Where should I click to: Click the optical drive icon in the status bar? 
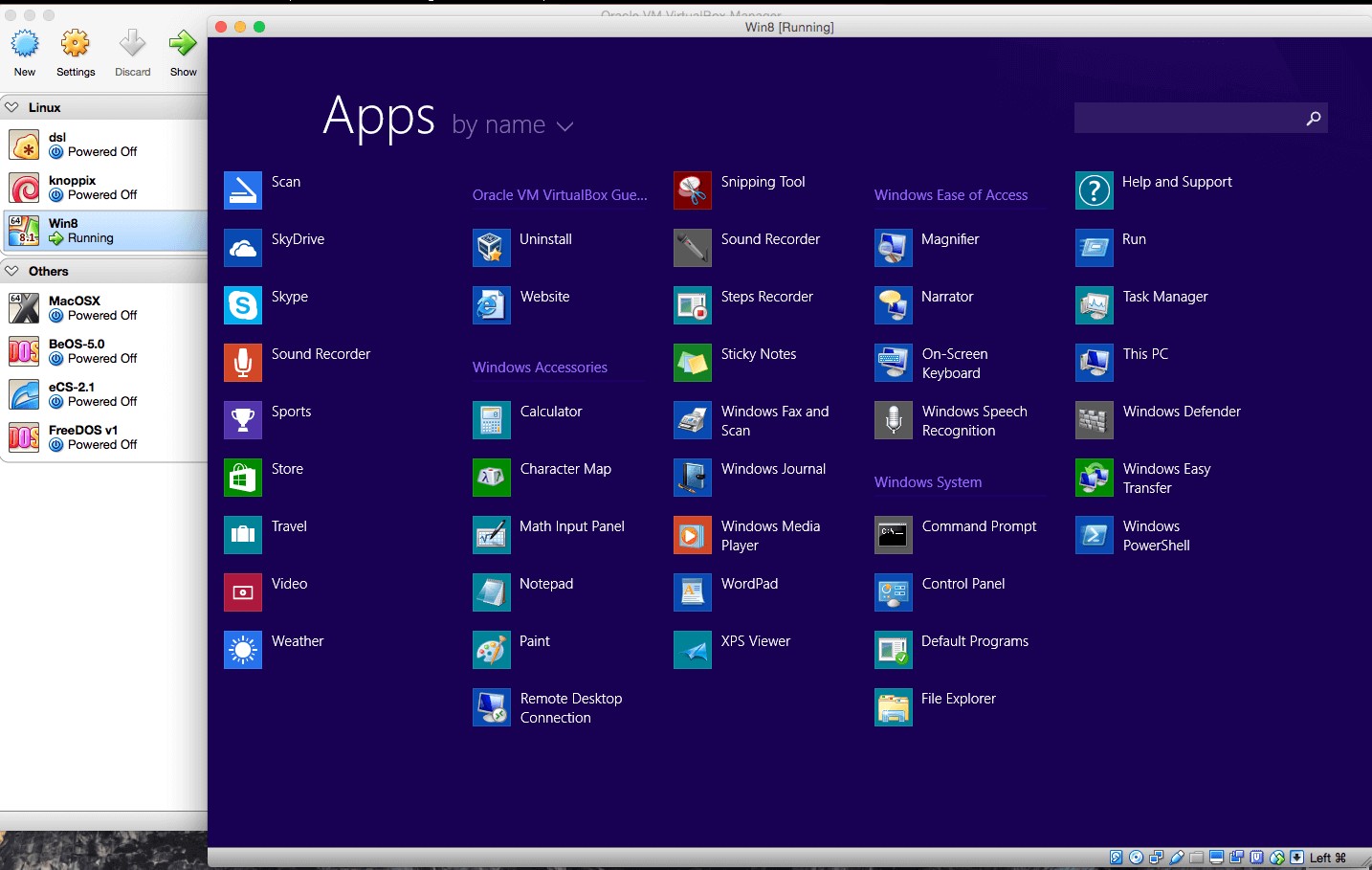click(x=1136, y=858)
